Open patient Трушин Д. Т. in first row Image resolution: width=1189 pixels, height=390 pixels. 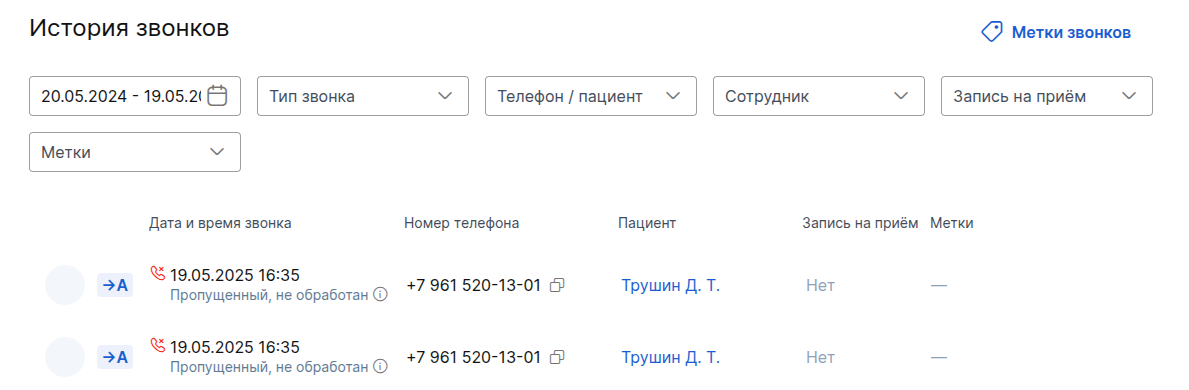click(670, 285)
